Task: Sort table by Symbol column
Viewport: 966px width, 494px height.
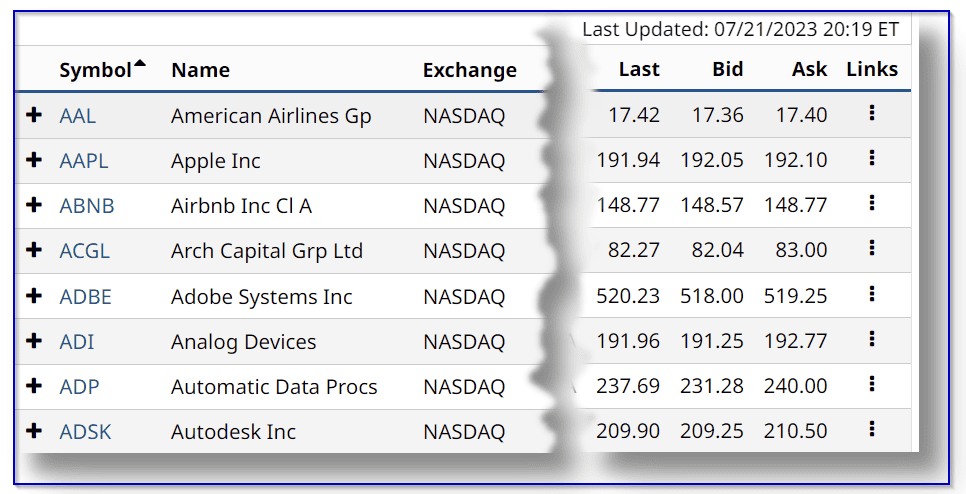Action: tap(96, 70)
